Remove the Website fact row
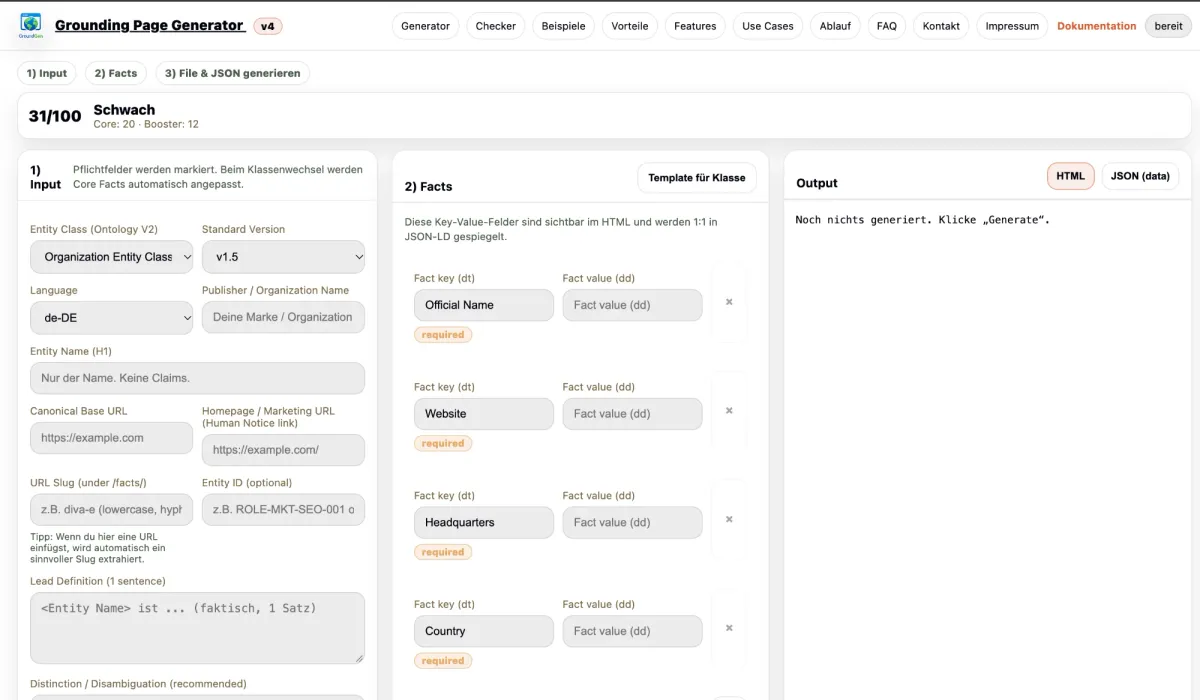 tap(729, 410)
